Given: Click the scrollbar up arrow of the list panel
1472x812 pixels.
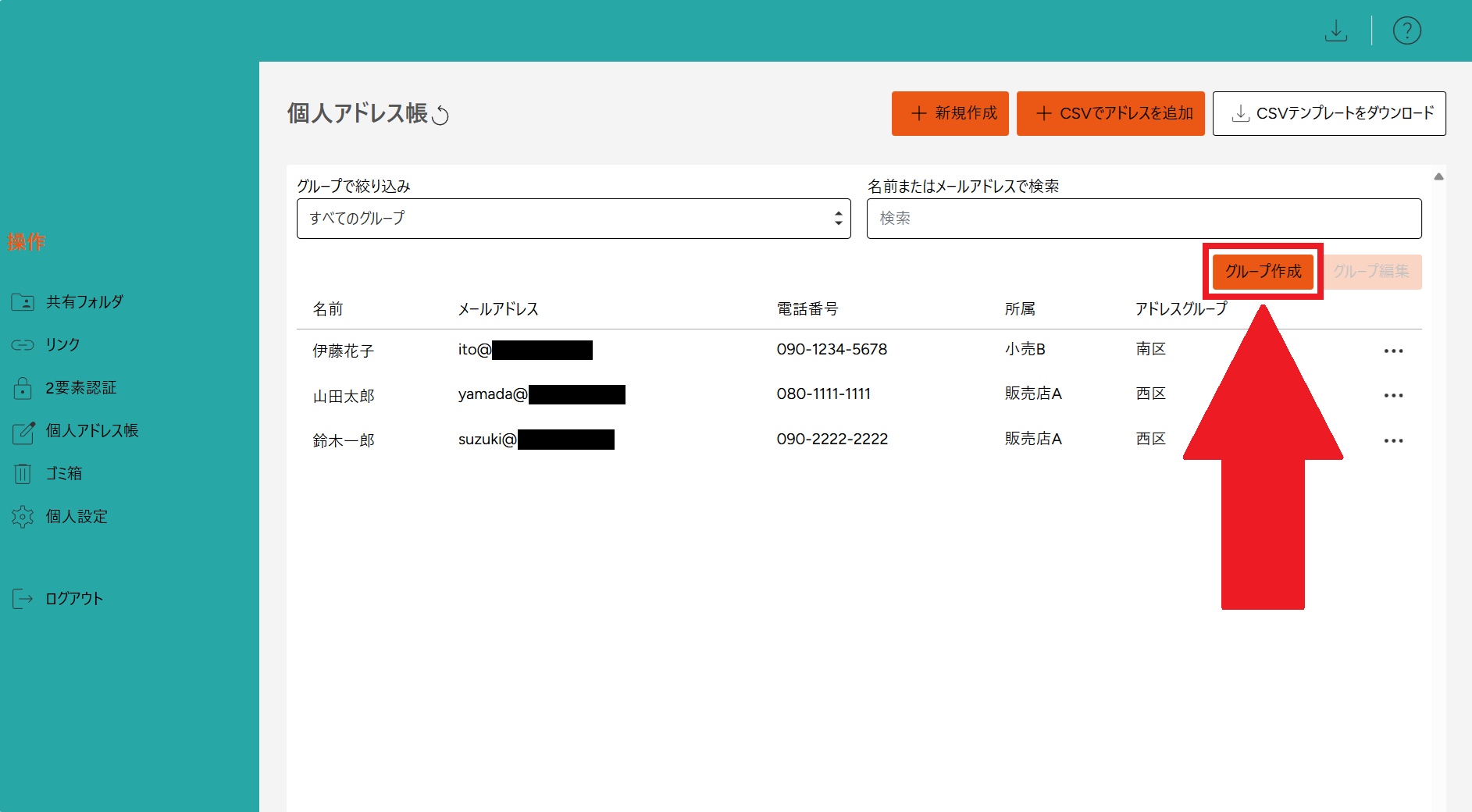Looking at the screenshot, I should coord(1438,176).
